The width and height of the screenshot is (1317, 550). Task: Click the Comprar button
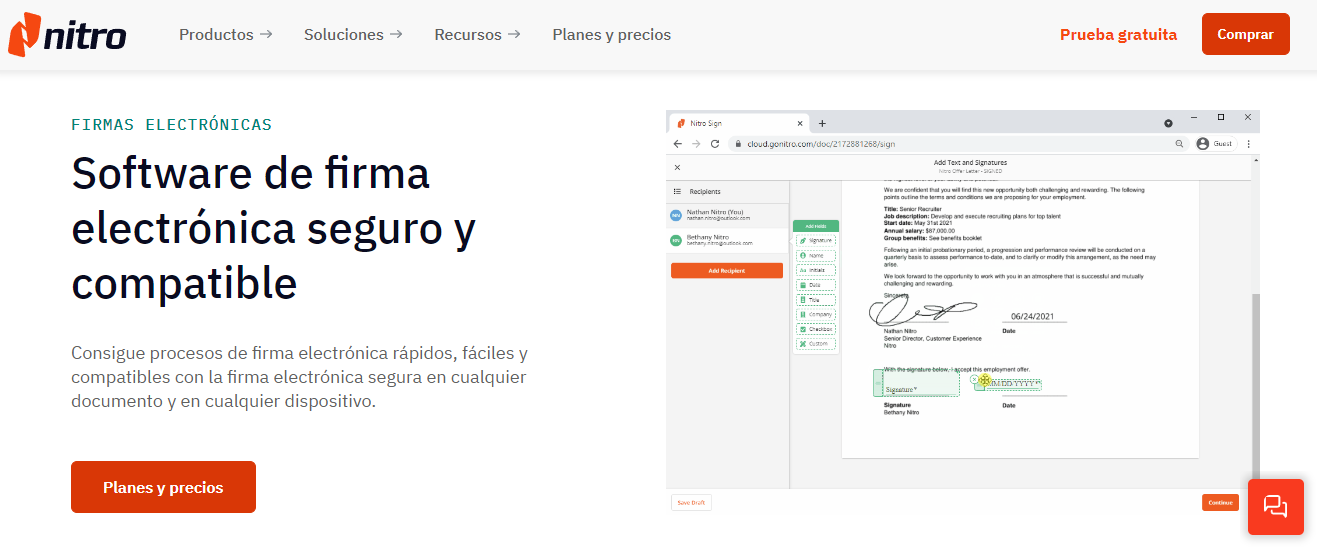coord(1245,34)
